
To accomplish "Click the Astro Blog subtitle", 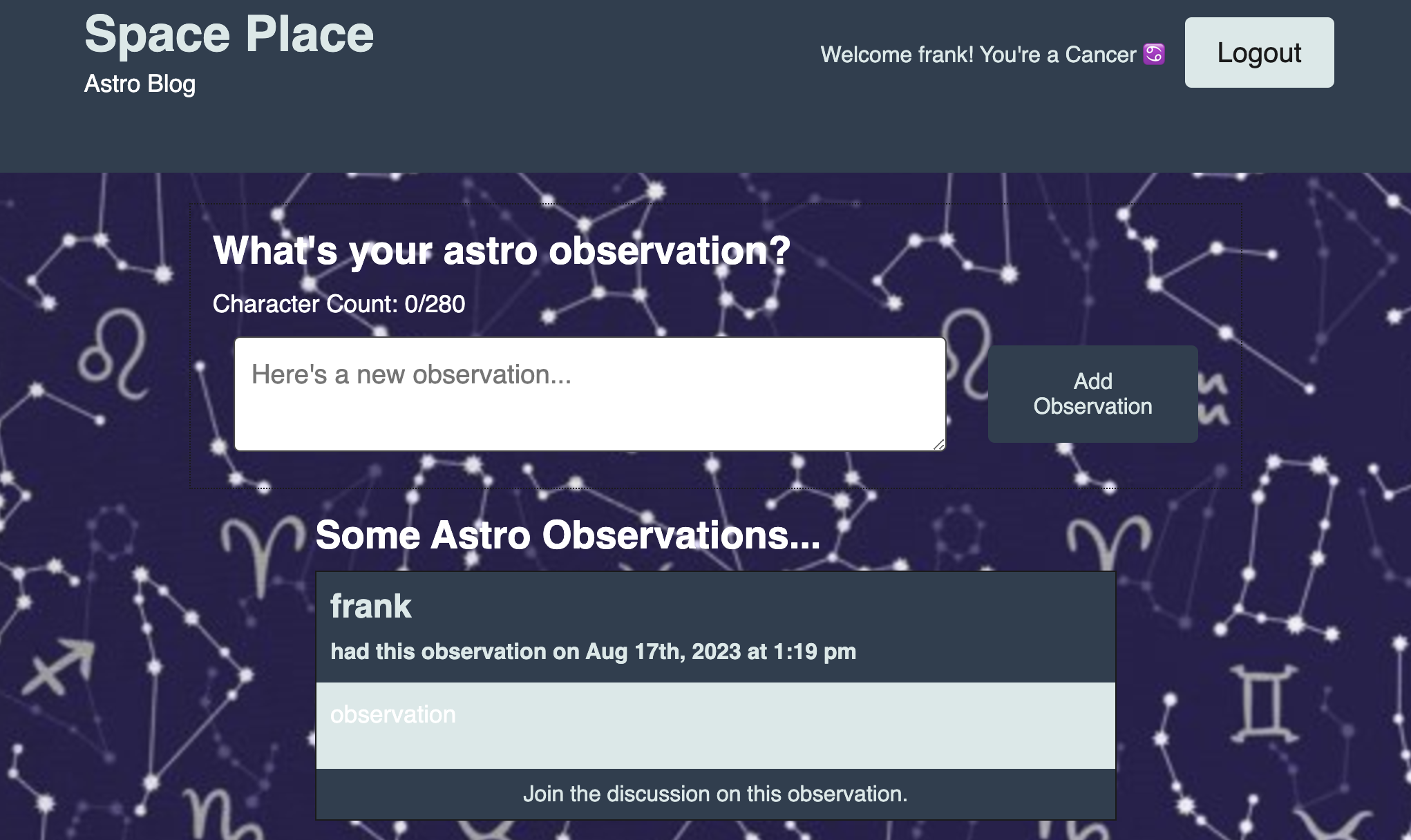I will pos(140,84).
